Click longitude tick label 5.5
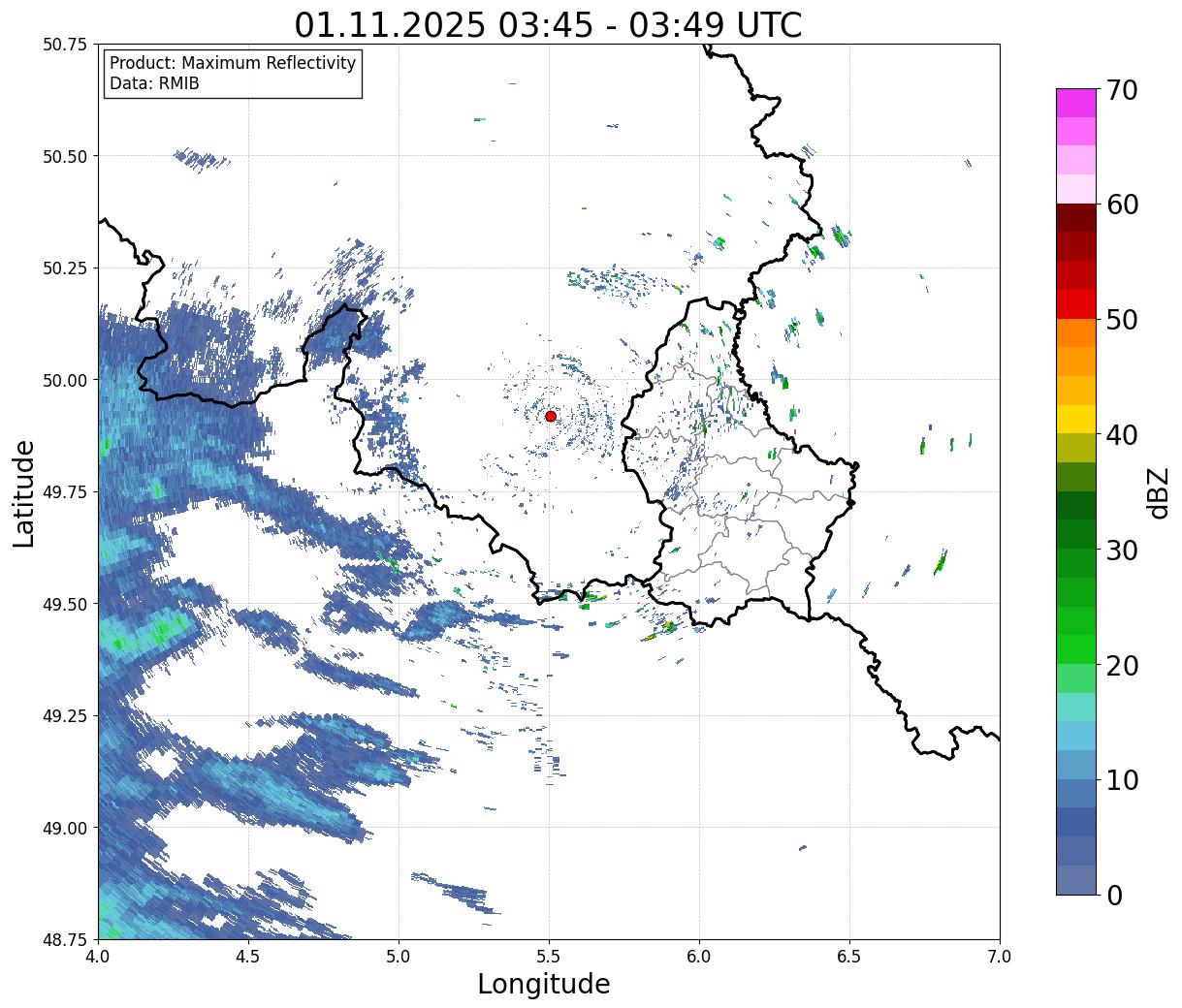This screenshot has height=1008, width=1182. (x=549, y=957)
